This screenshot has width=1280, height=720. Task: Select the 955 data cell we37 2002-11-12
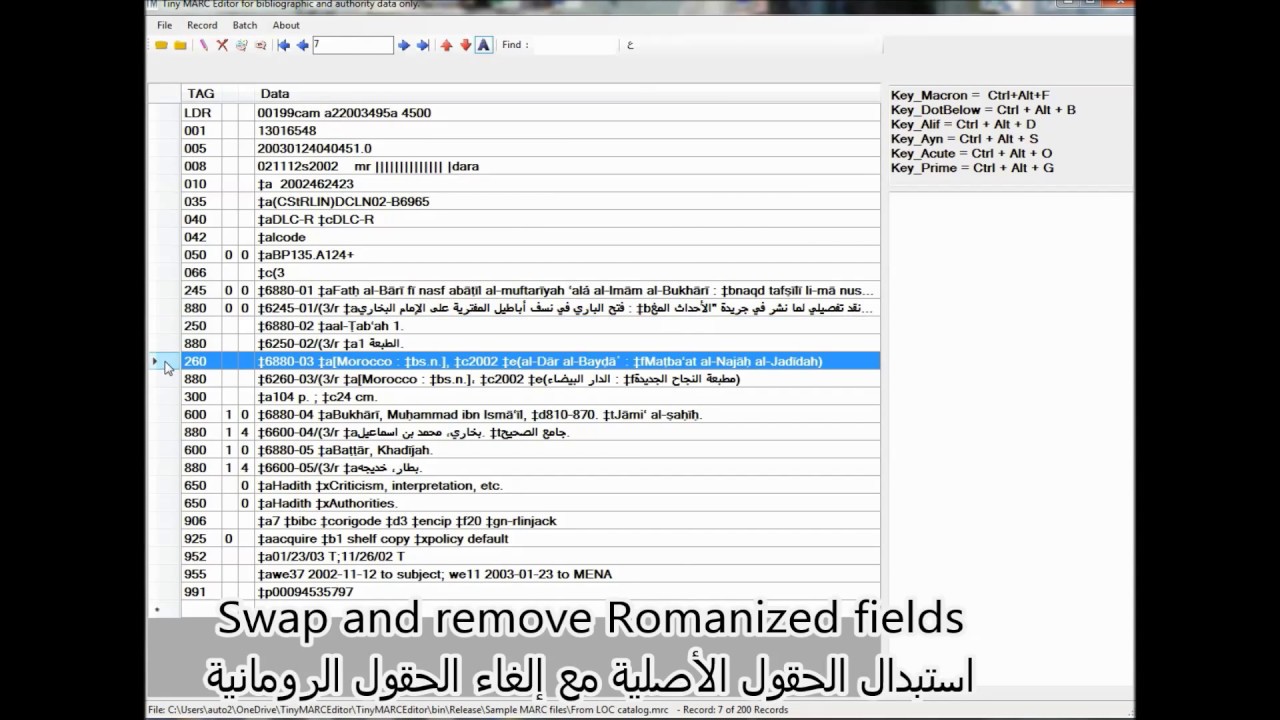[567, 574]
